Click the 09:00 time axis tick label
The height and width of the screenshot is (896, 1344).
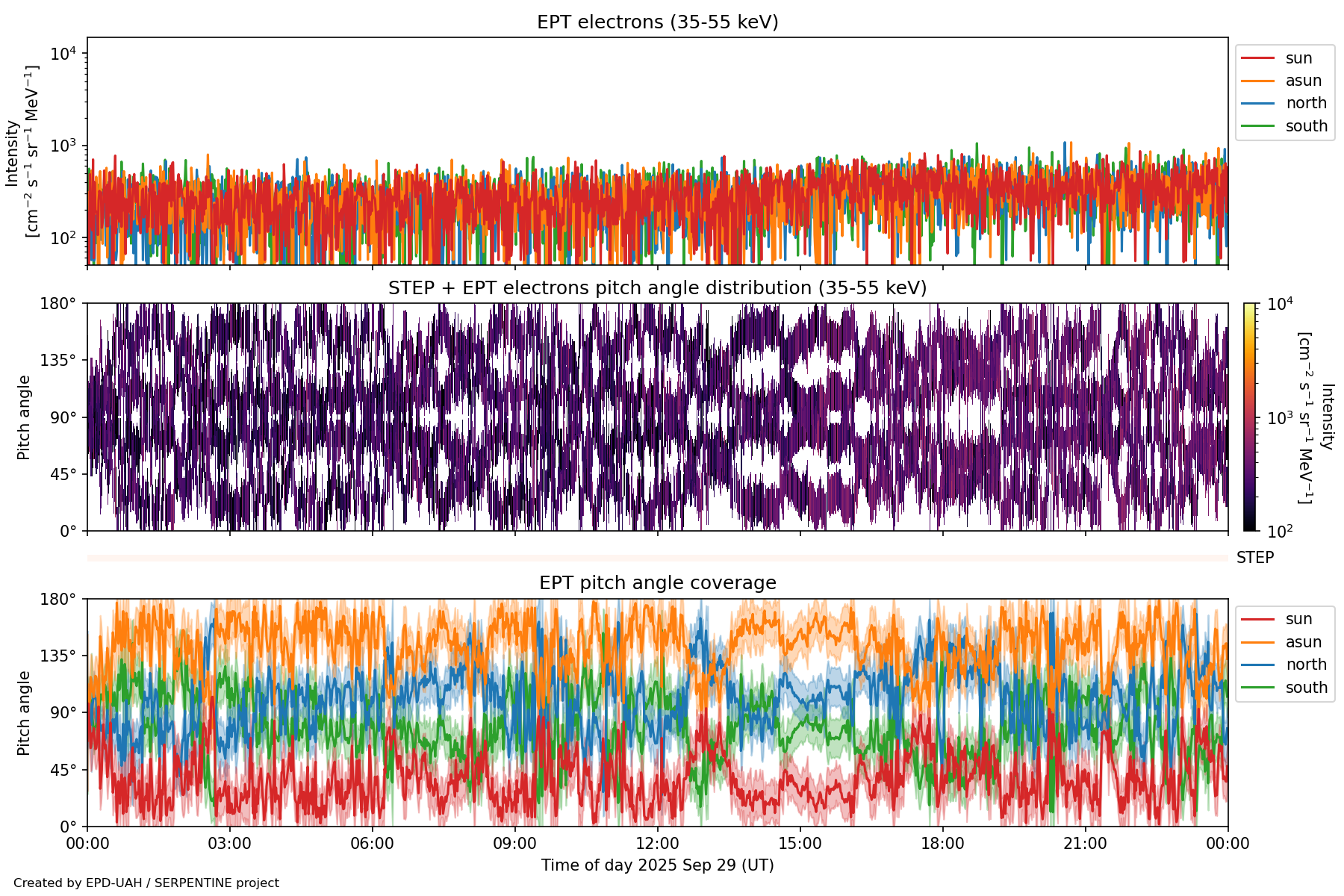tap(514, 844)
